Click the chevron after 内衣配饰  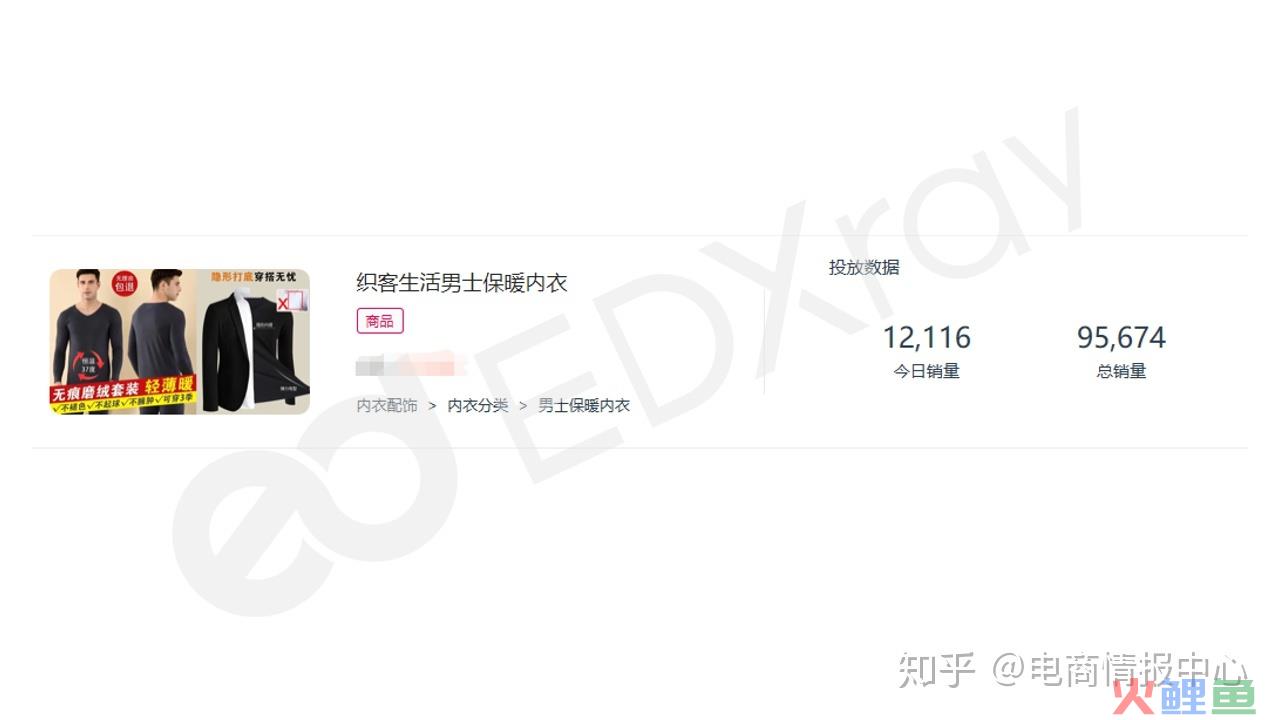pos(432,406)
